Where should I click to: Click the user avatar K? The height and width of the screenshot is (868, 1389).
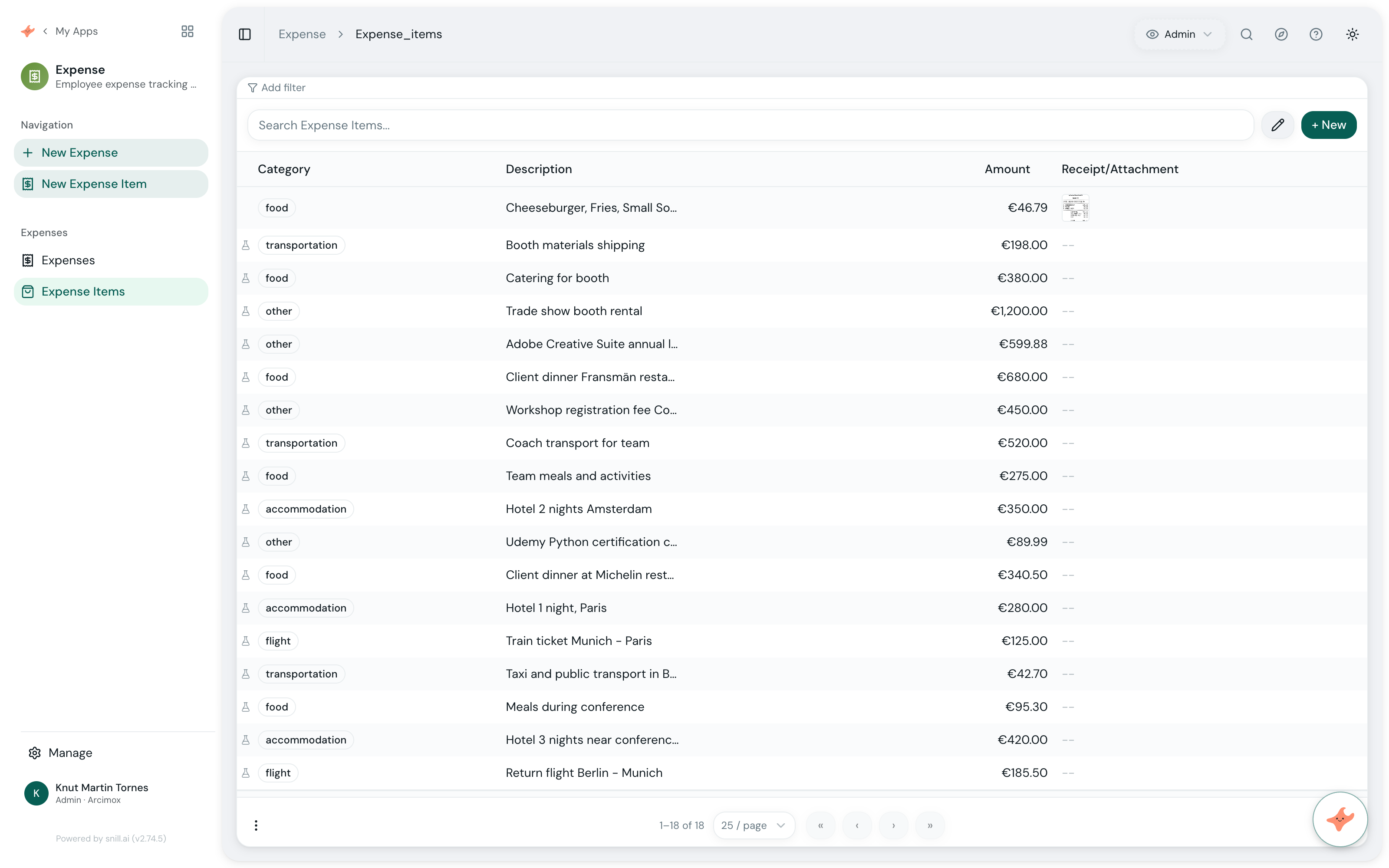tap(36, 793)
